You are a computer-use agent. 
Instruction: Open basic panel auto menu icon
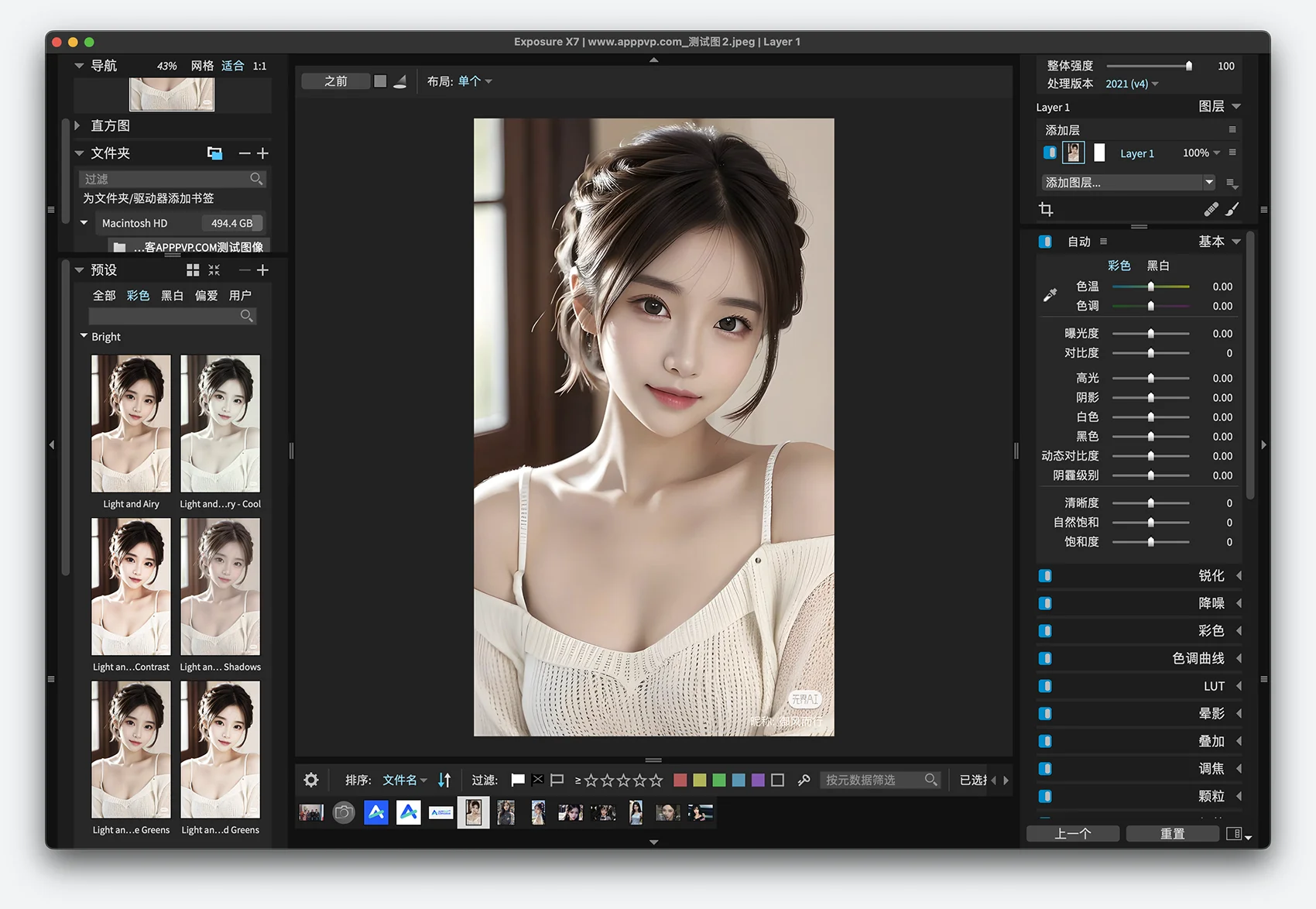1103,242
